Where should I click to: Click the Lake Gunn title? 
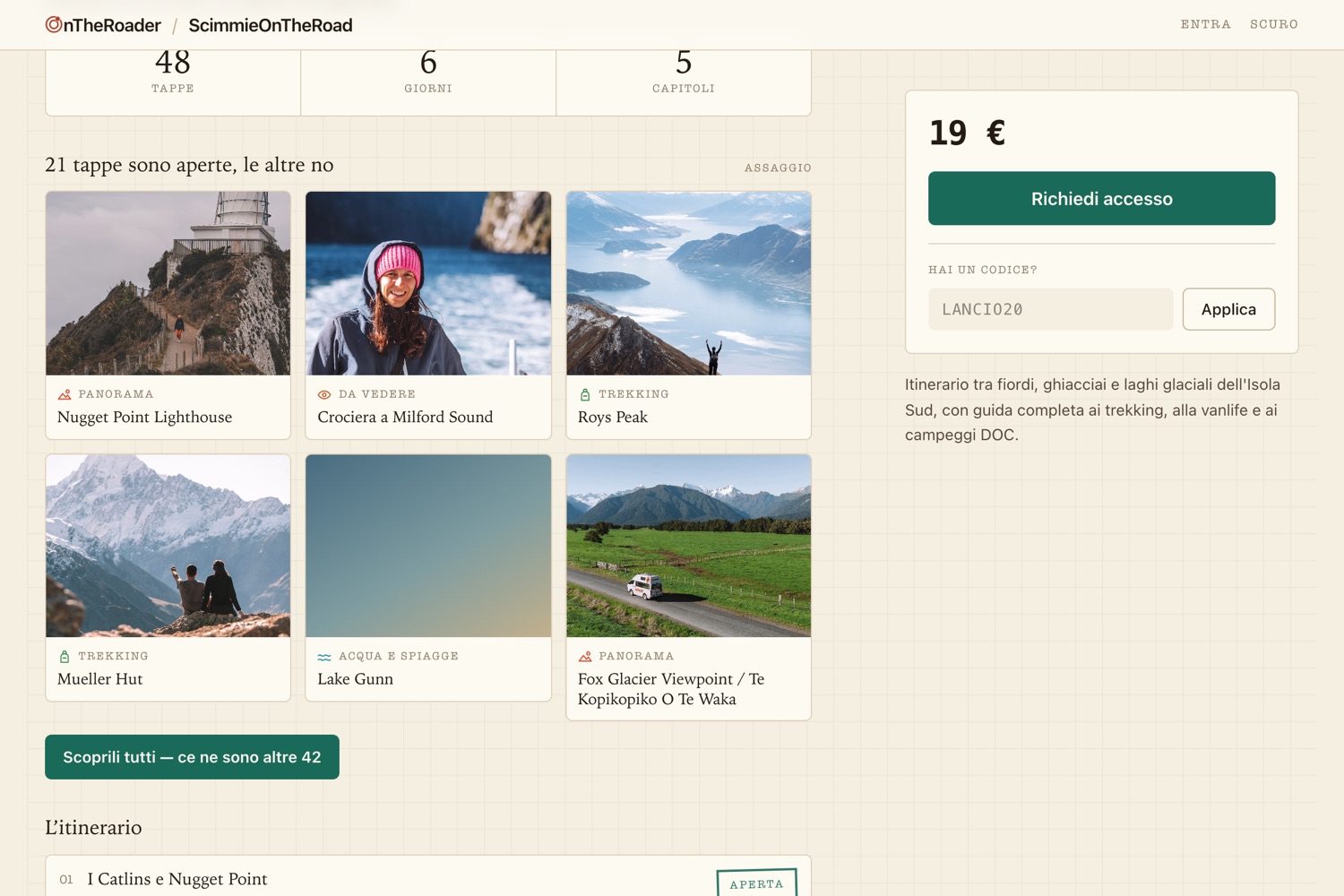[355, 679]
